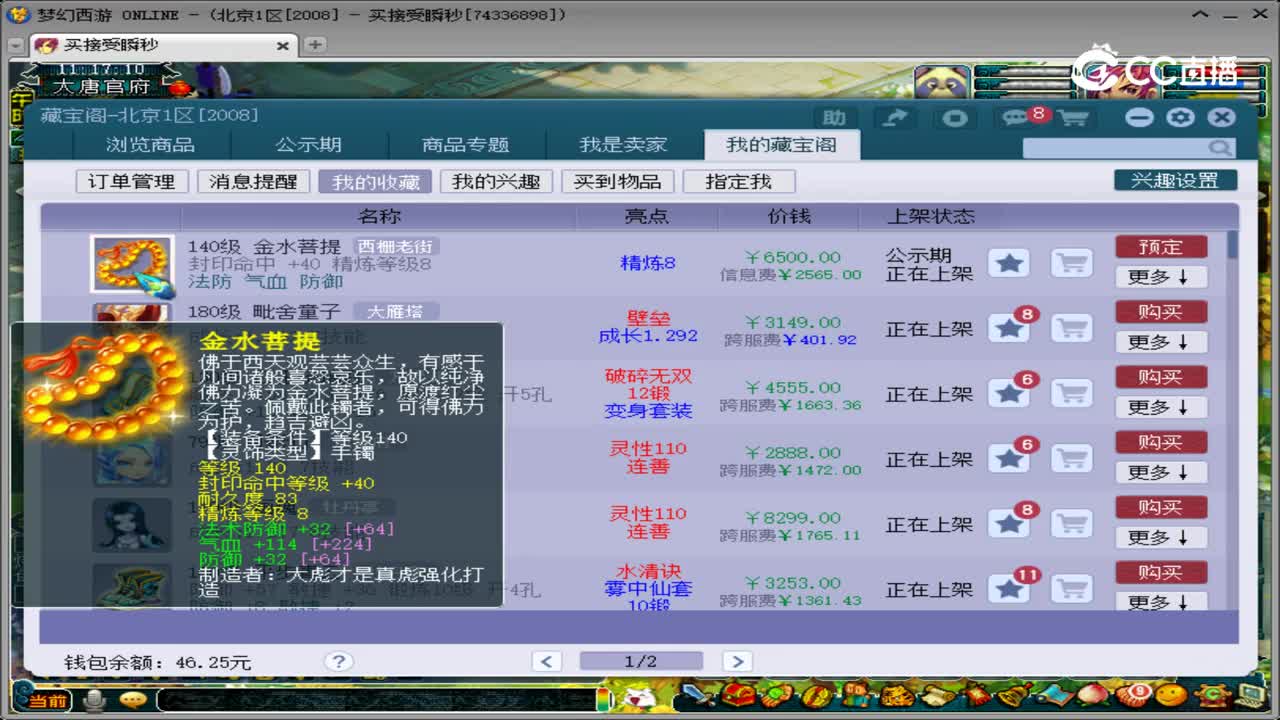Add ¥6500.00 金水菩提 item to cart

tap(1071, 263)
